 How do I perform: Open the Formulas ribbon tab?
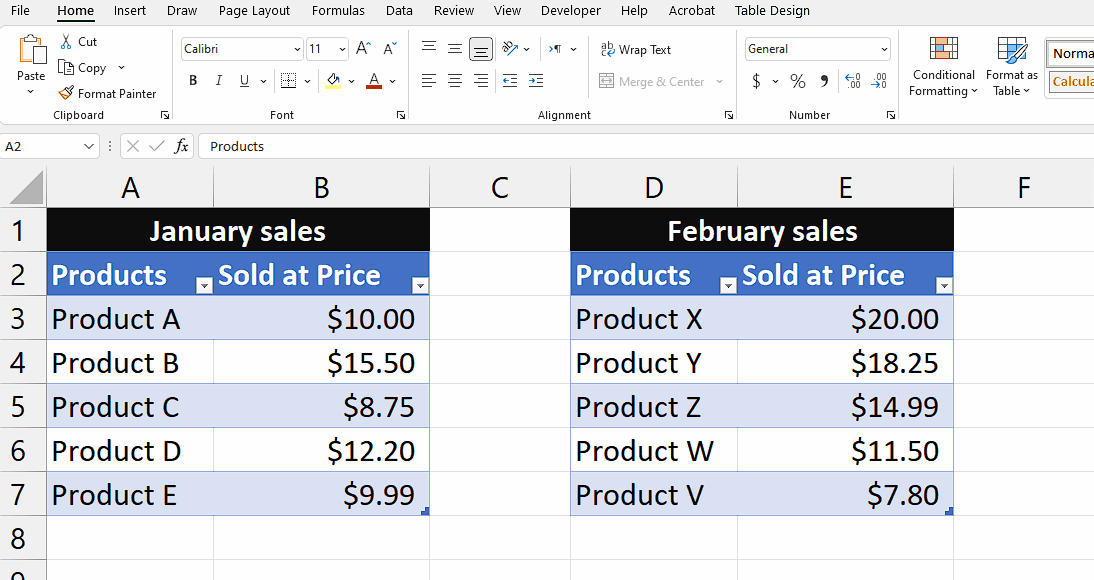click(x=338, y=11)
